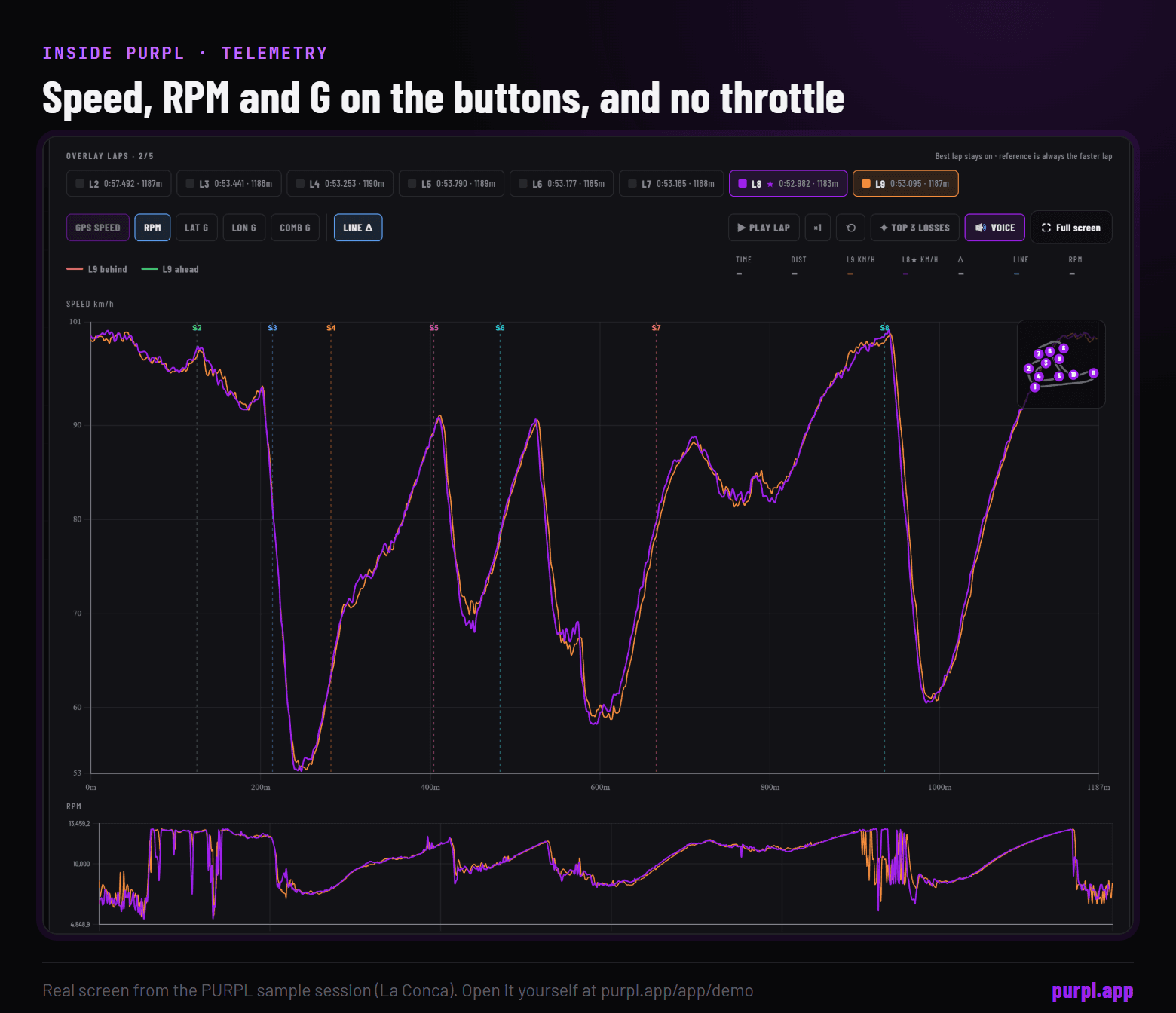Show the LAT G channel
The height and width of the screenshot is (1013, 1176).
(197, 228)
